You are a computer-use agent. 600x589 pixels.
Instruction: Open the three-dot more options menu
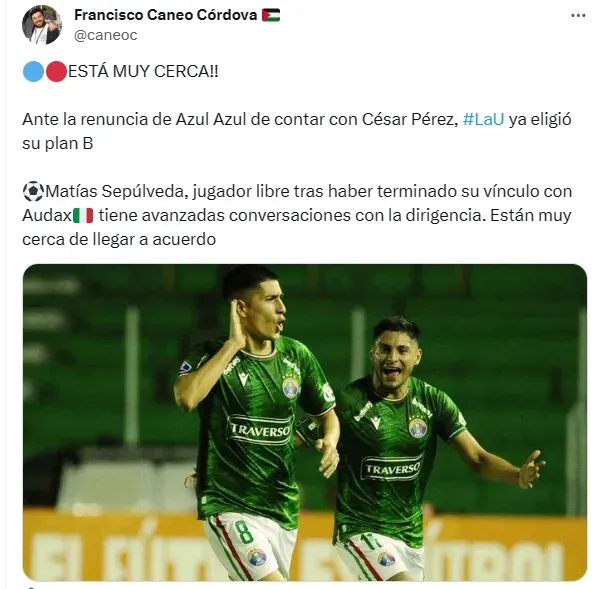click(x=578, y=16)
